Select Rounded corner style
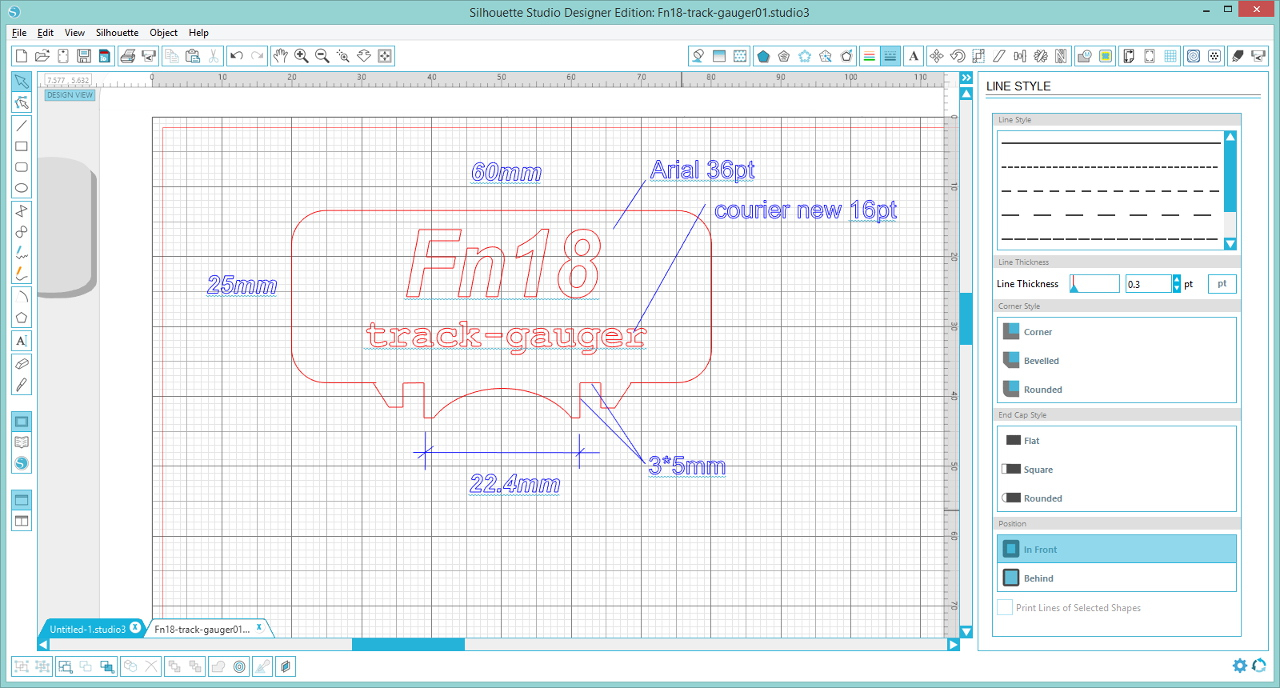1280x688 pixels. point(1117,390)
